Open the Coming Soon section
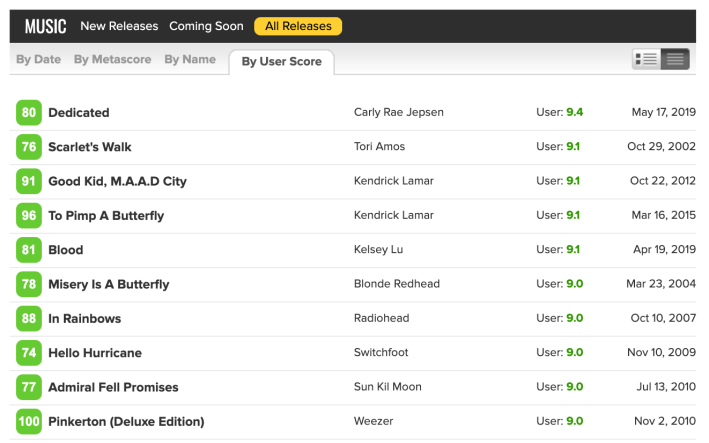Viewport: 709px width, 443px height. point(206,26)
